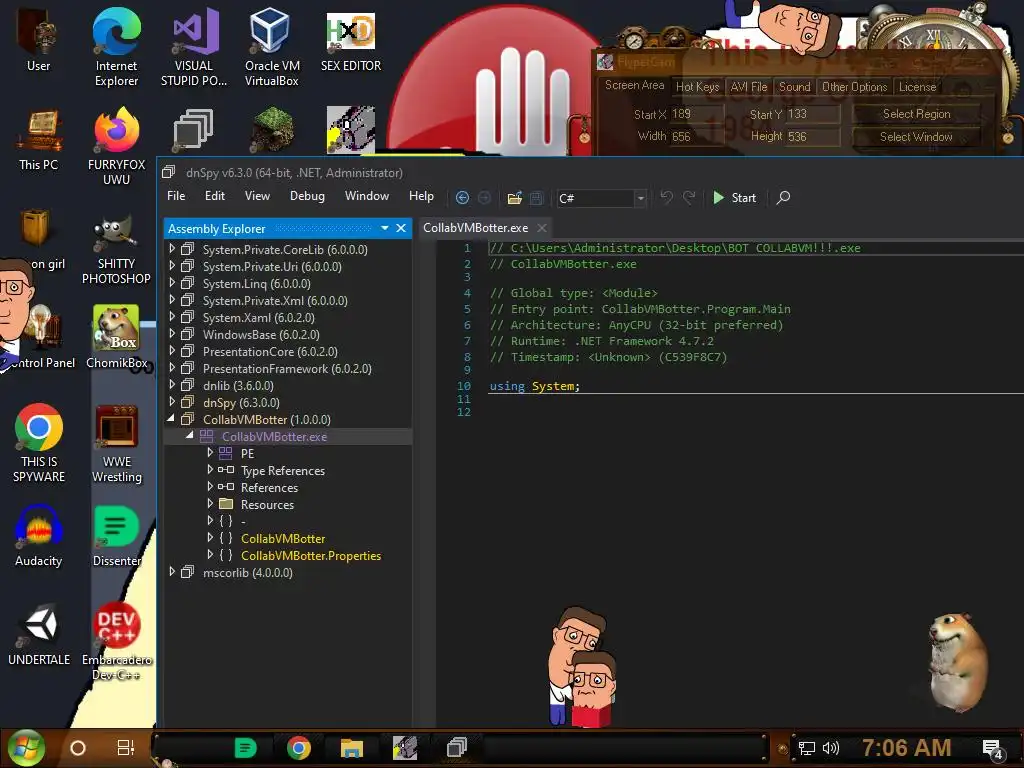Click the Width input field

tap(697, 136)
